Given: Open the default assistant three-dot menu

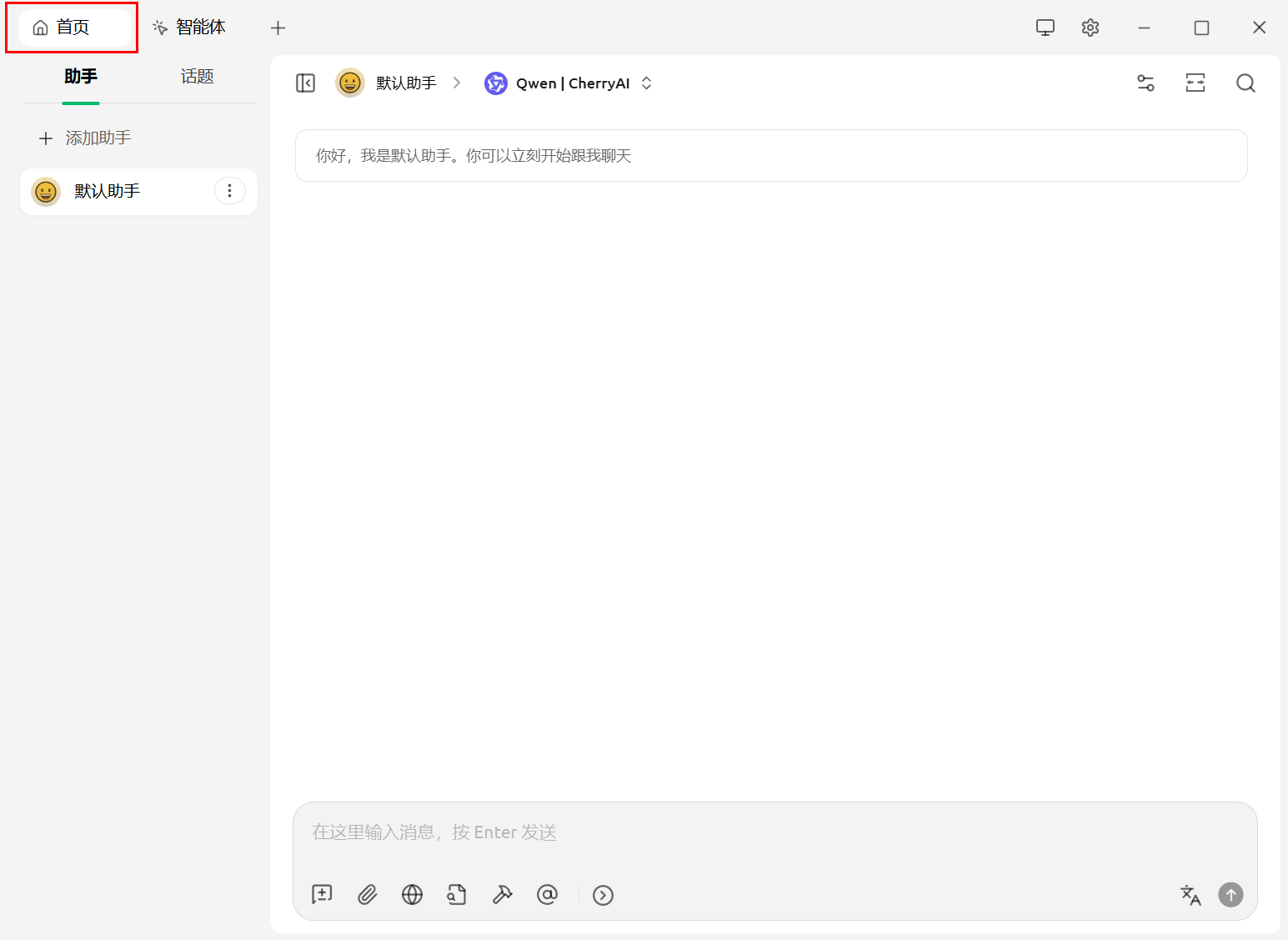Looking at the screenshot, I should 230,191.
